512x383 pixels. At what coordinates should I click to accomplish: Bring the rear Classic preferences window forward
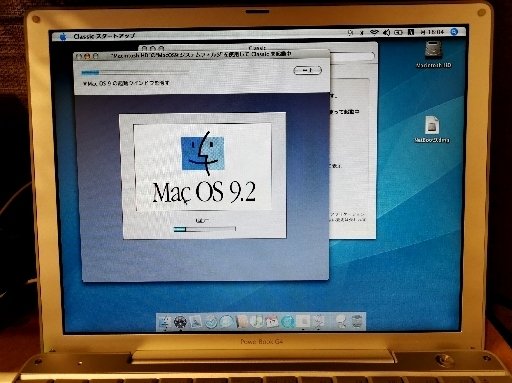353,140
